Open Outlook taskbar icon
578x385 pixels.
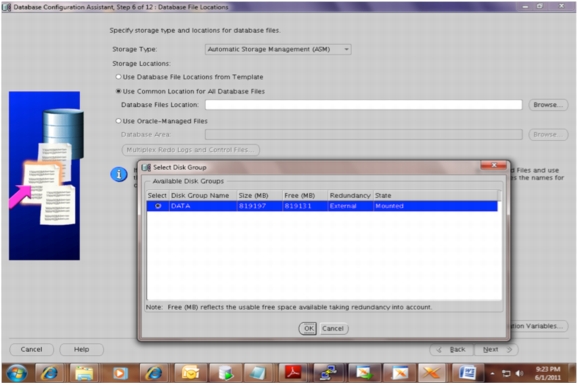190,373
